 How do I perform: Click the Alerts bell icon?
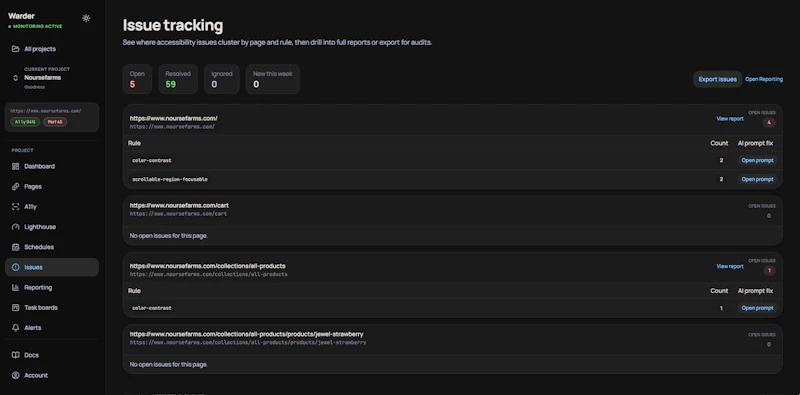(x=15, y=328)
